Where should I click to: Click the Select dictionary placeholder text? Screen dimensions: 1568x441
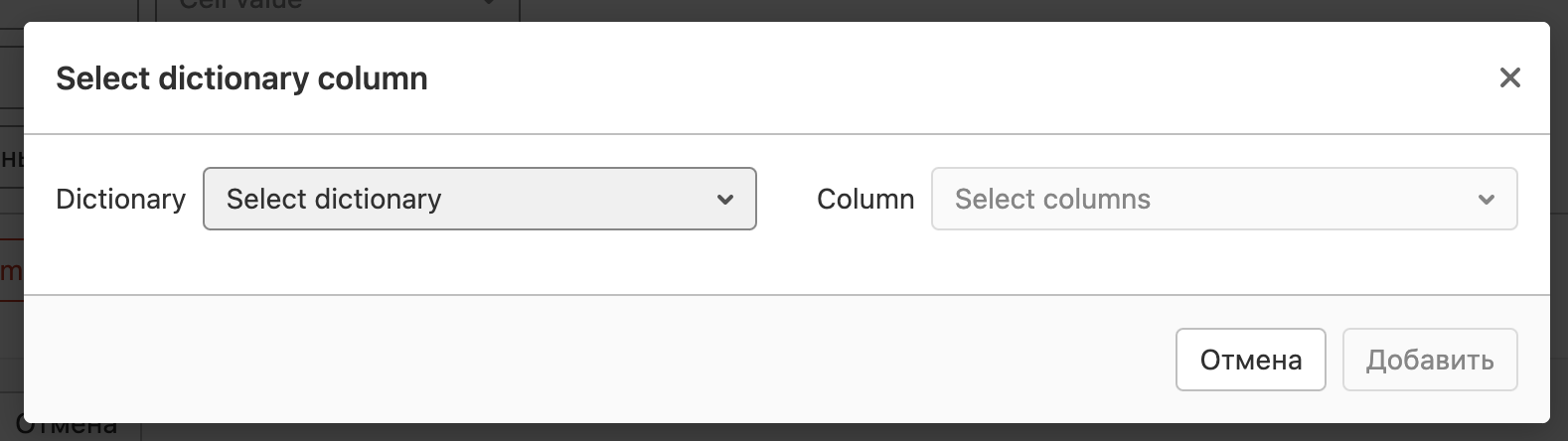tap(334, 200)
